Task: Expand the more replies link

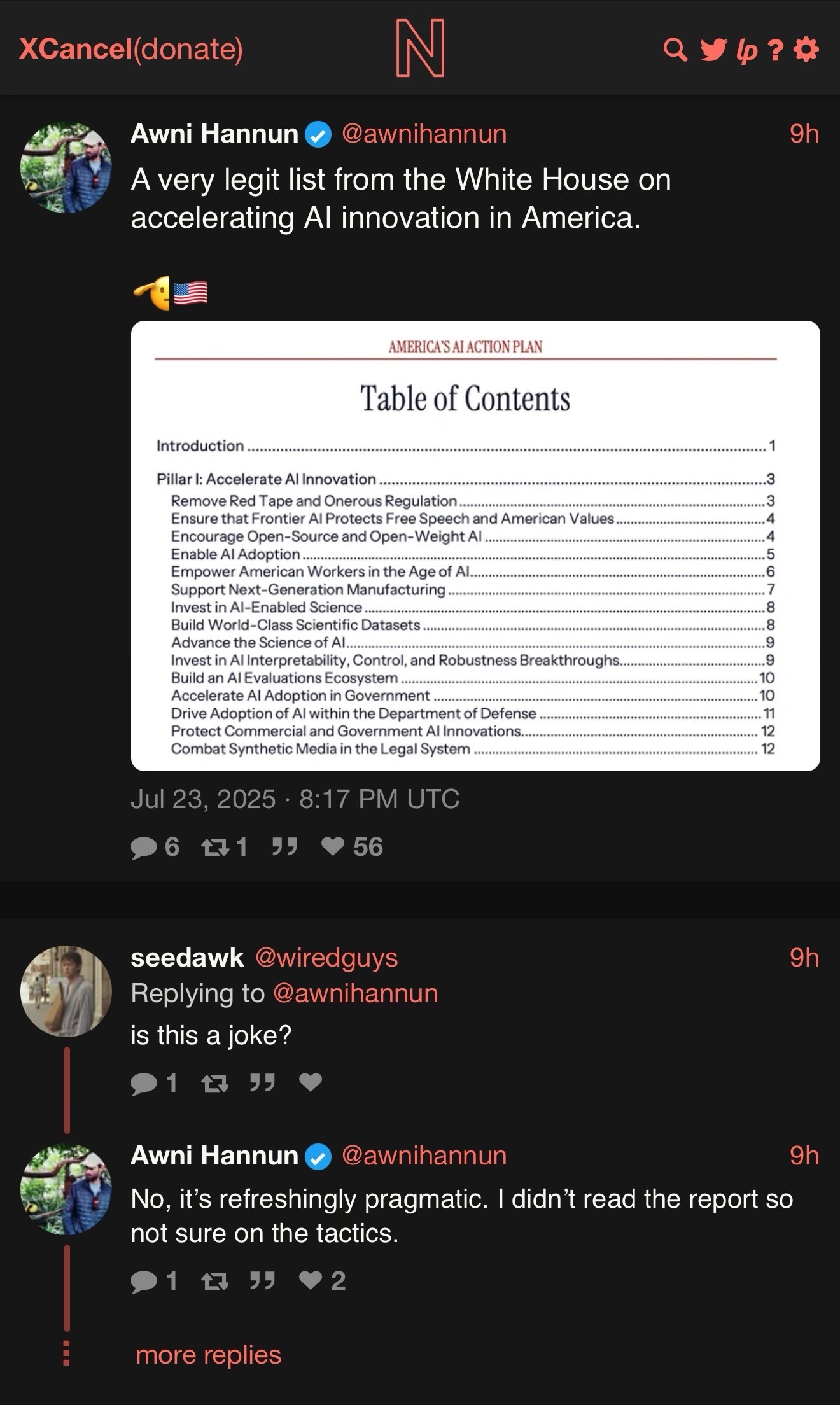Action: pos(208,1355)
